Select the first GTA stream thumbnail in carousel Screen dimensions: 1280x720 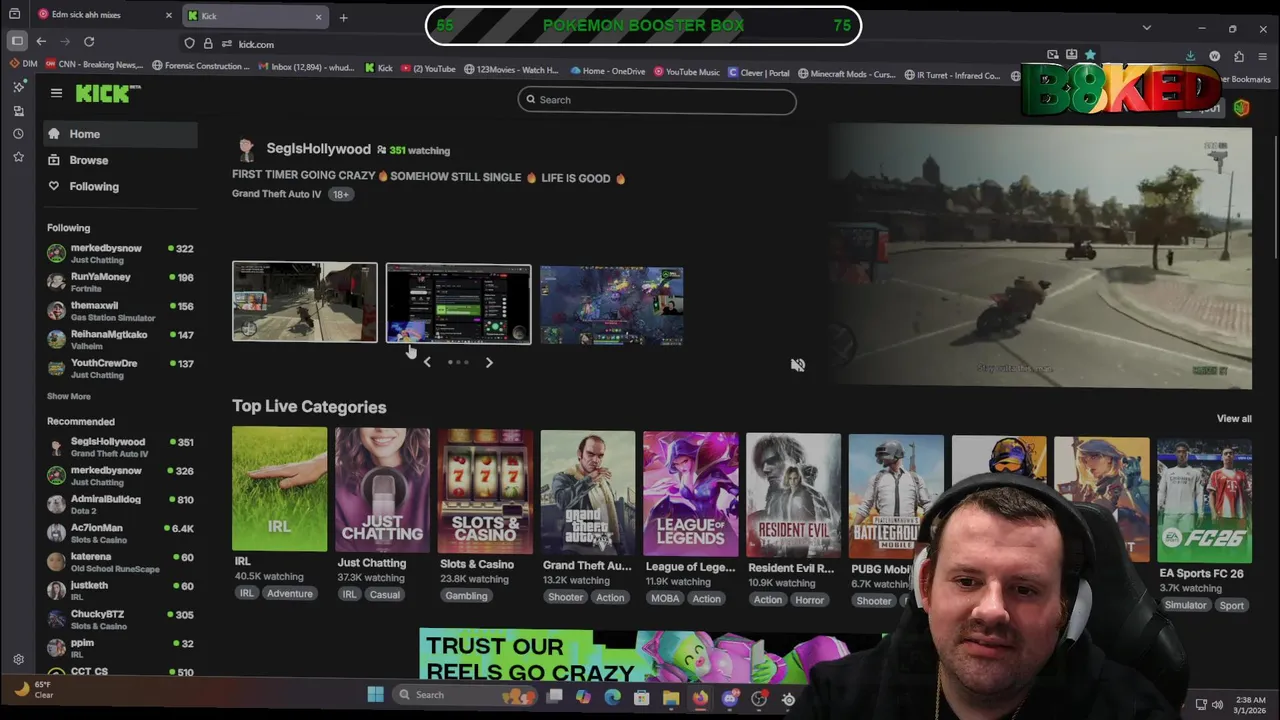coord(305,302)
